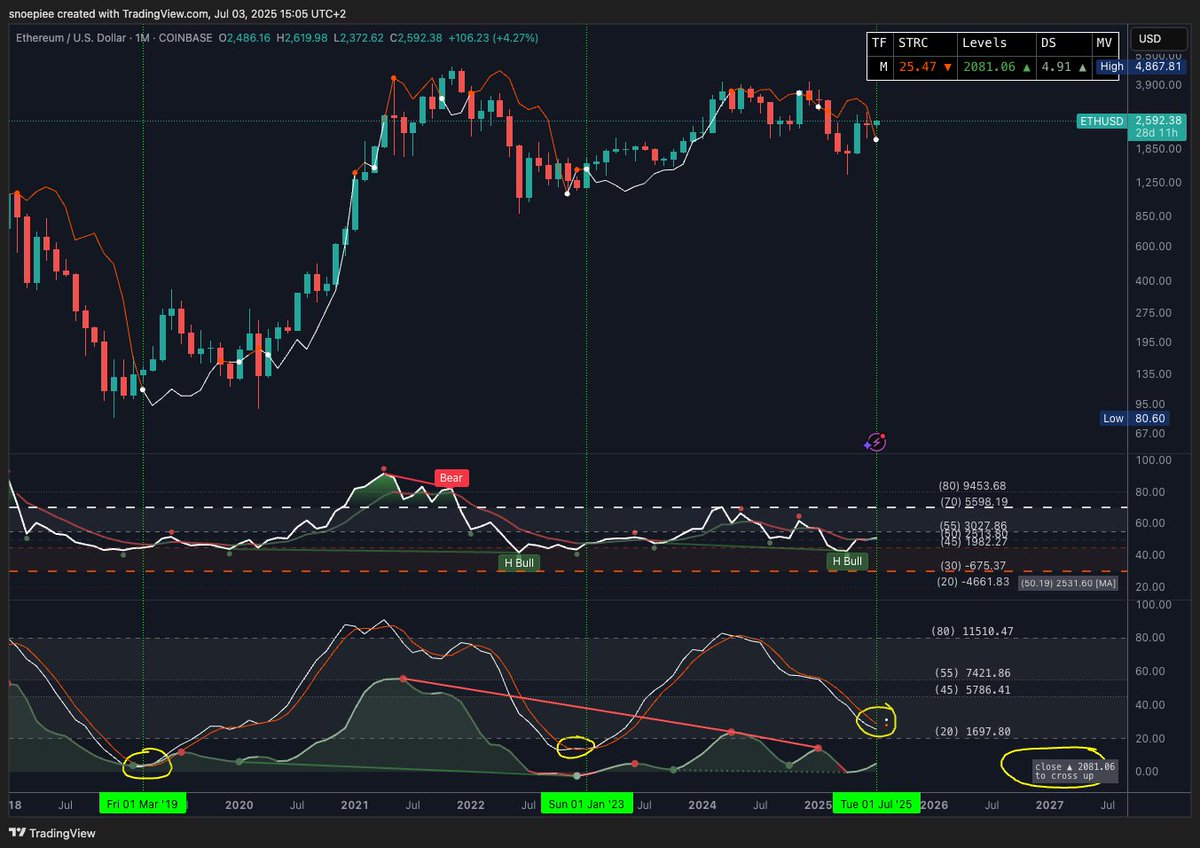
Task: Select the red Bear label on the oscillator panel
Action: pyautogui.click(x=450, y=478)
